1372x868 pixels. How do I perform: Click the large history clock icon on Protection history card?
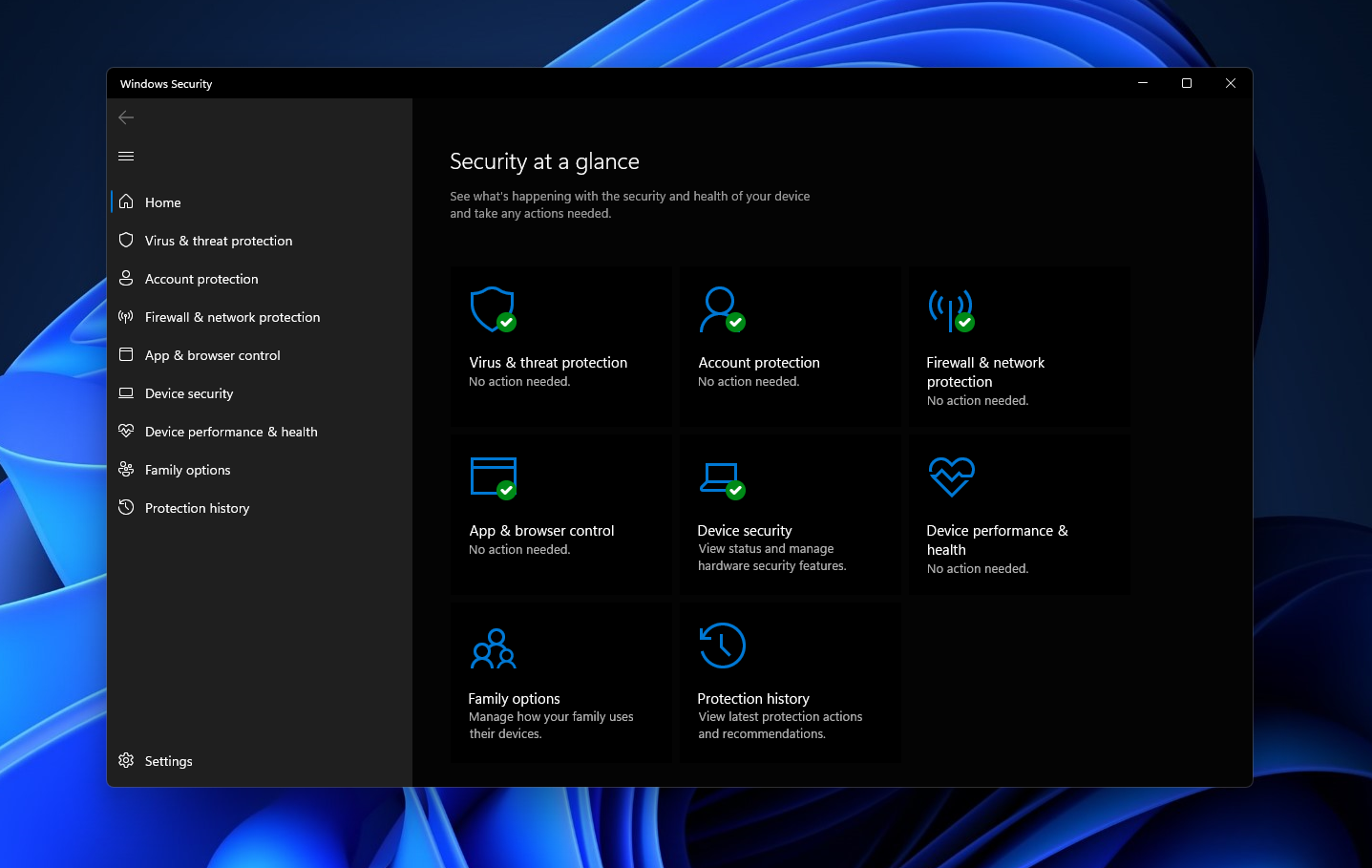[x=722, y=646]
